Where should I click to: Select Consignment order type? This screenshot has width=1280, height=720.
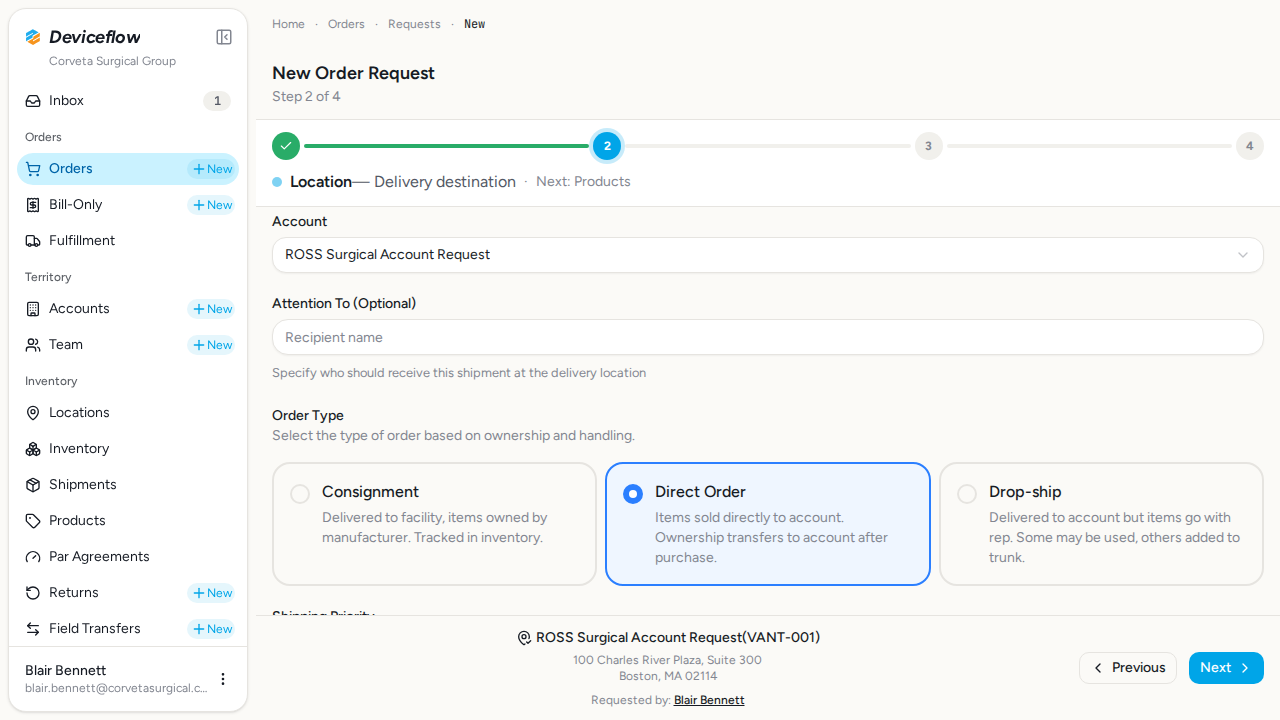click(434, 524)
